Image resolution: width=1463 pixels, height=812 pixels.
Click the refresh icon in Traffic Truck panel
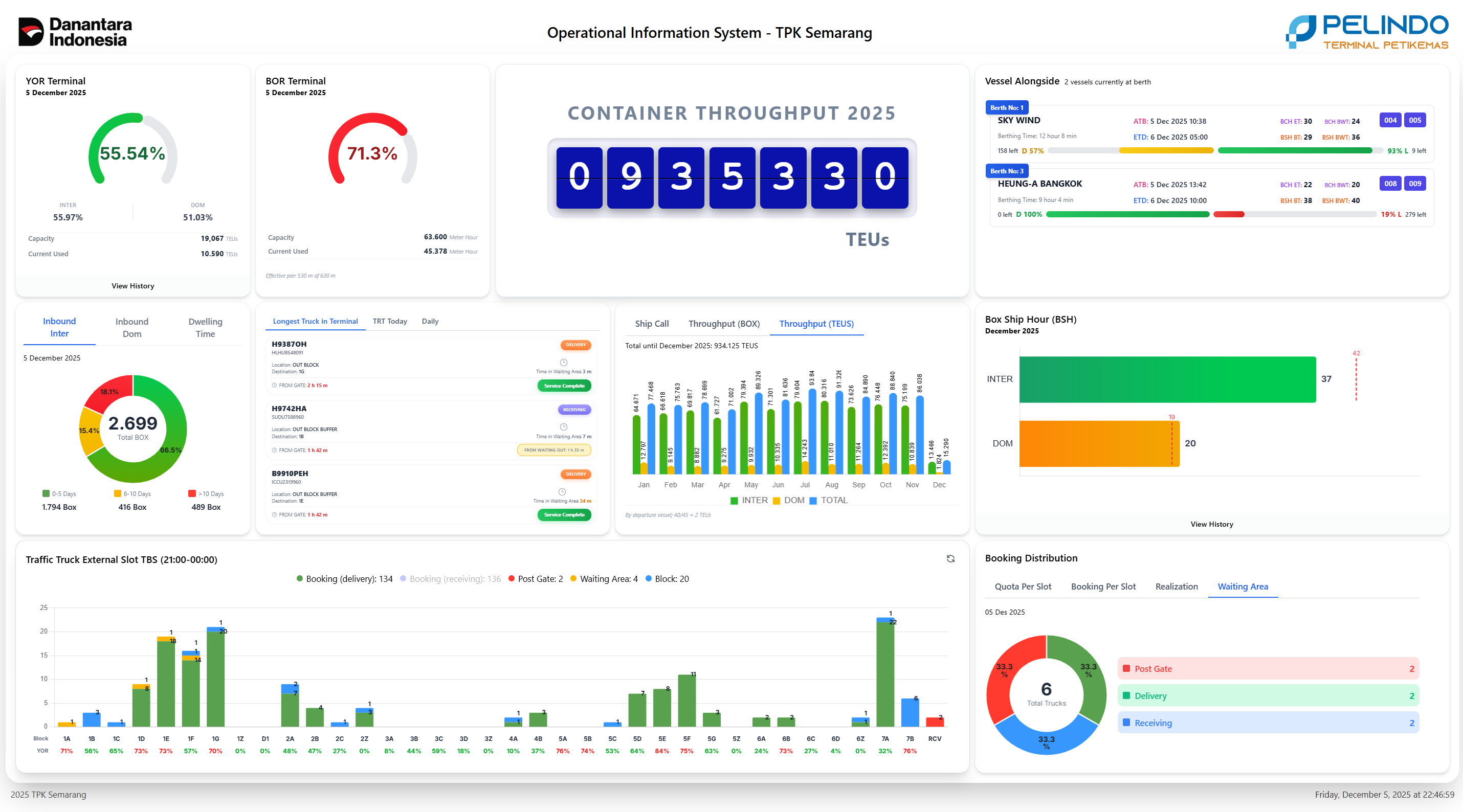[x=950, y=559]
